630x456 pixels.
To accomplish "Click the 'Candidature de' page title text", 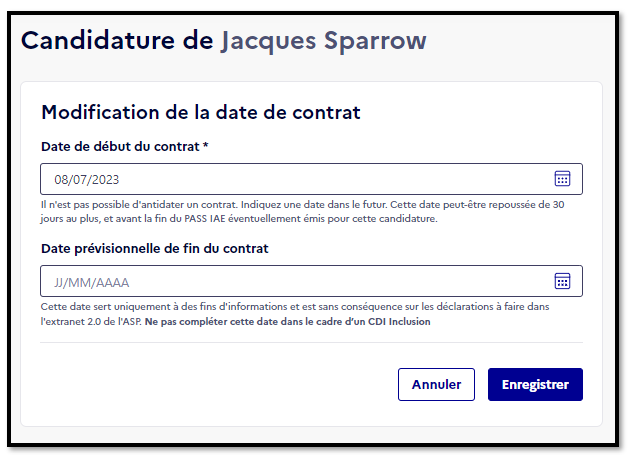I will coord(117,40).
